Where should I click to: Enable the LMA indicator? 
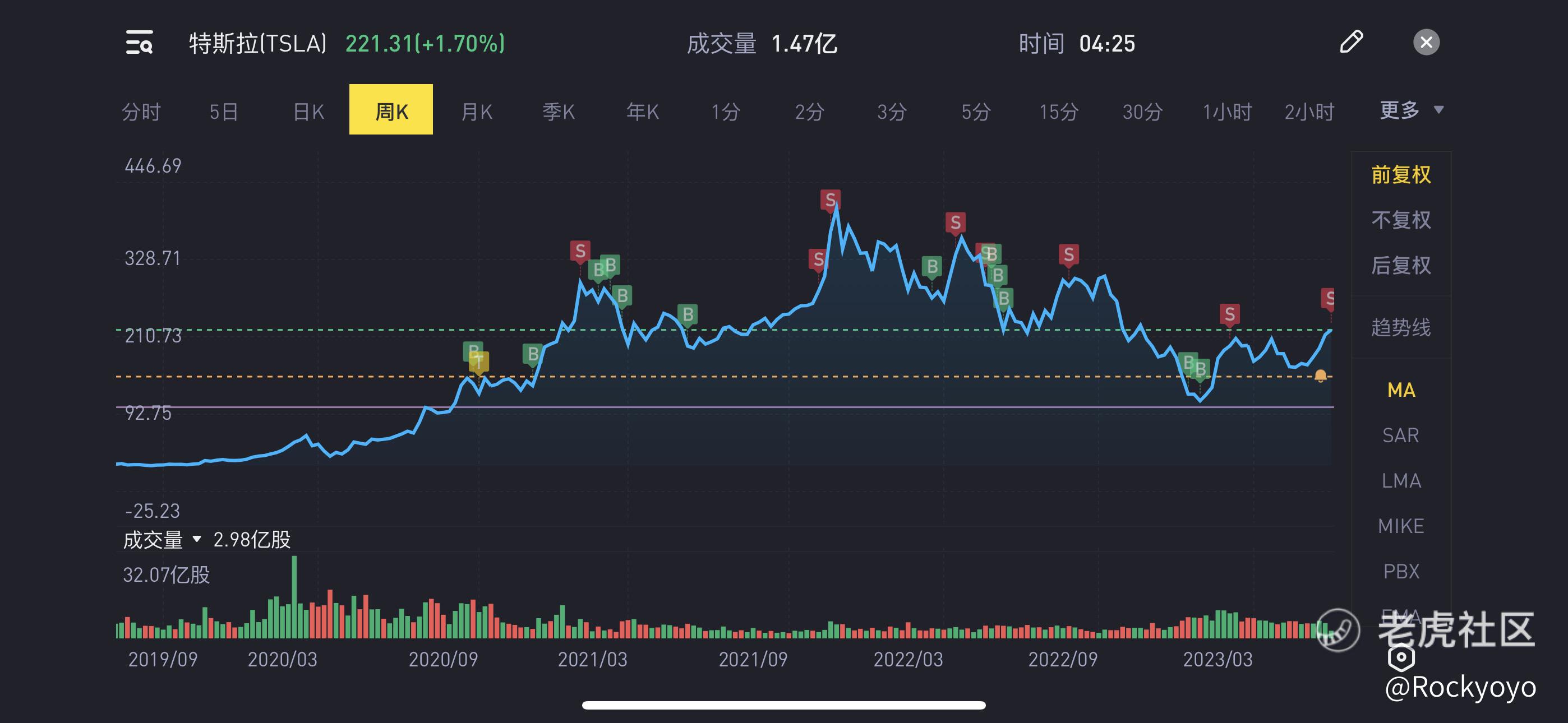click(x=1401, y=481)
